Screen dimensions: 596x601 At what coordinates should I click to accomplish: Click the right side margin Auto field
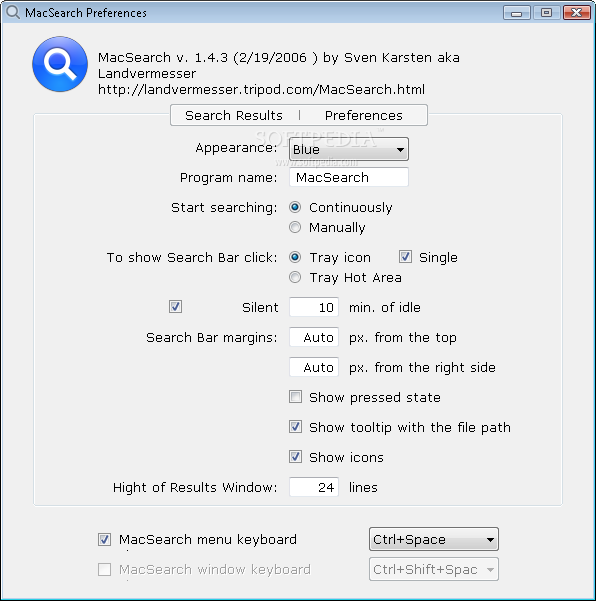coord(314,367)
